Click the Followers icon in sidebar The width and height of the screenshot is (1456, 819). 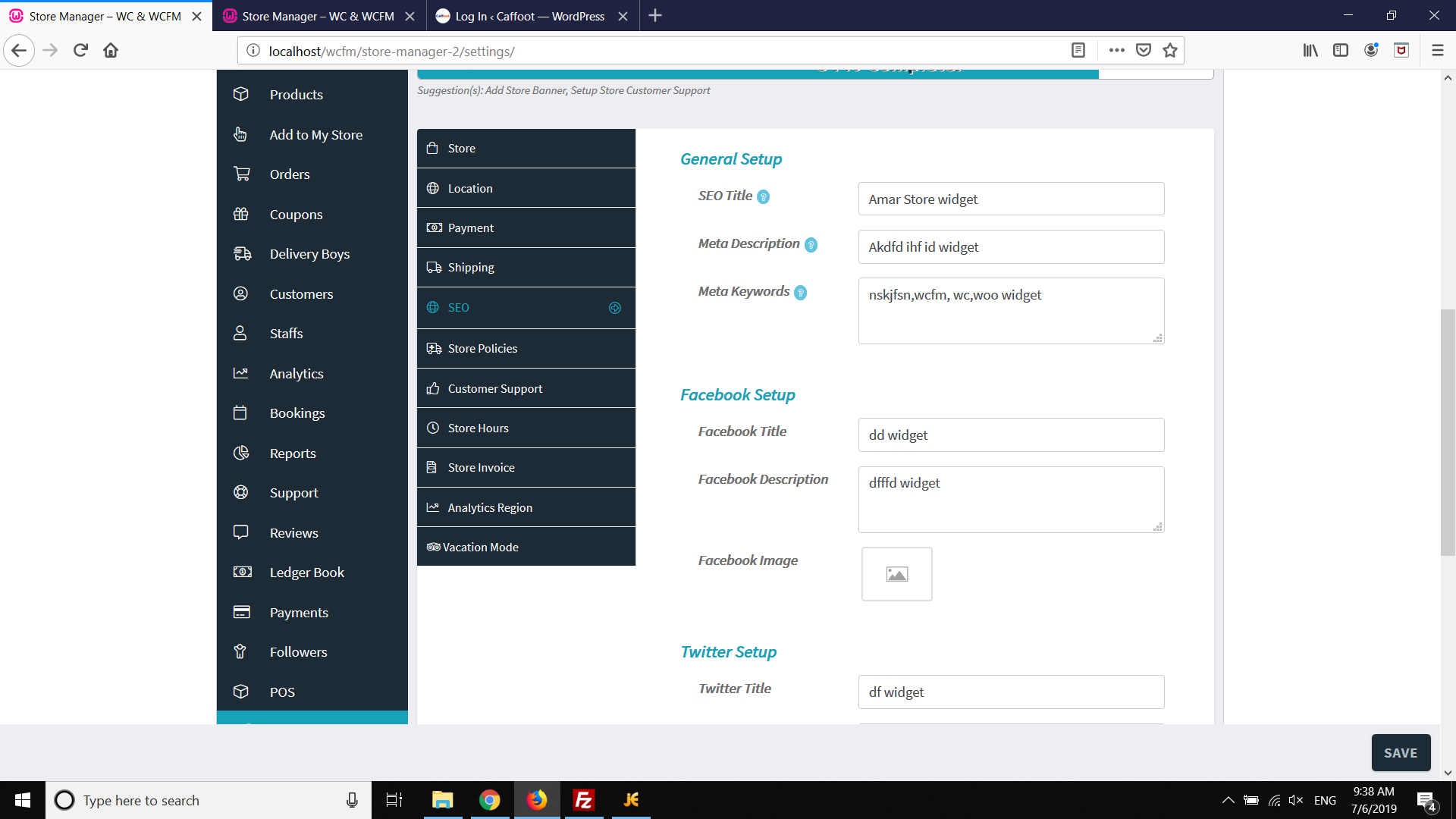pyautogui.click(x=240, y=651)
